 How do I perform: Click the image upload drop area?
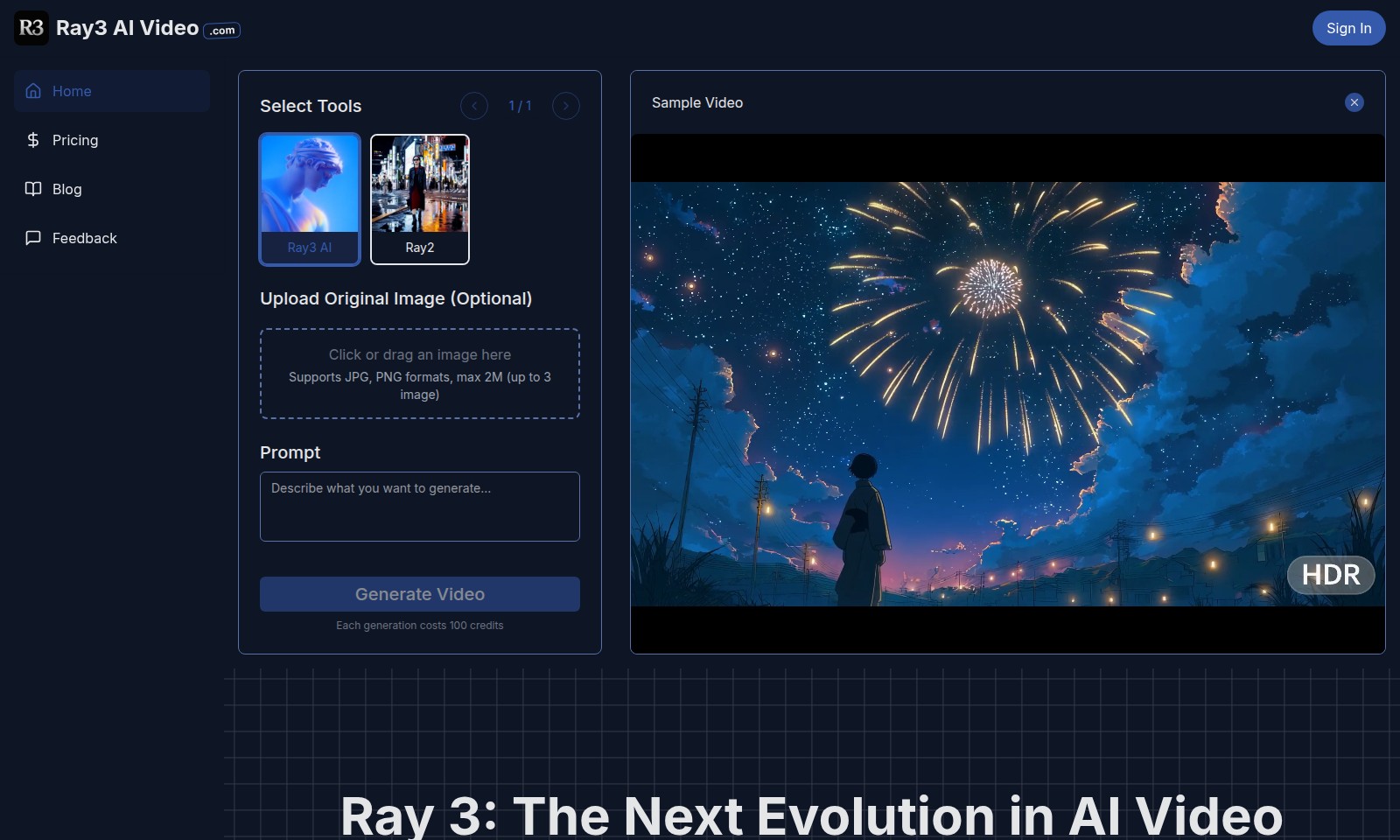tap(420, 374)
